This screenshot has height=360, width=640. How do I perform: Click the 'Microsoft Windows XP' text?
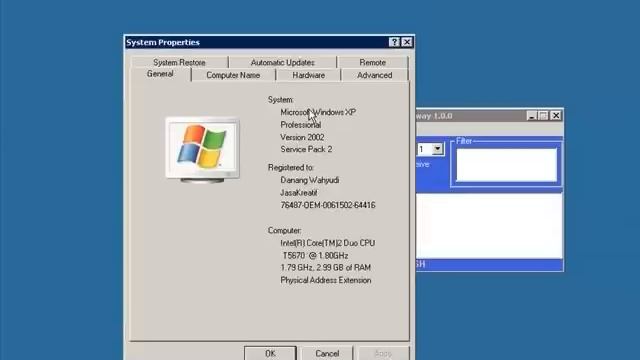[318, 112]
